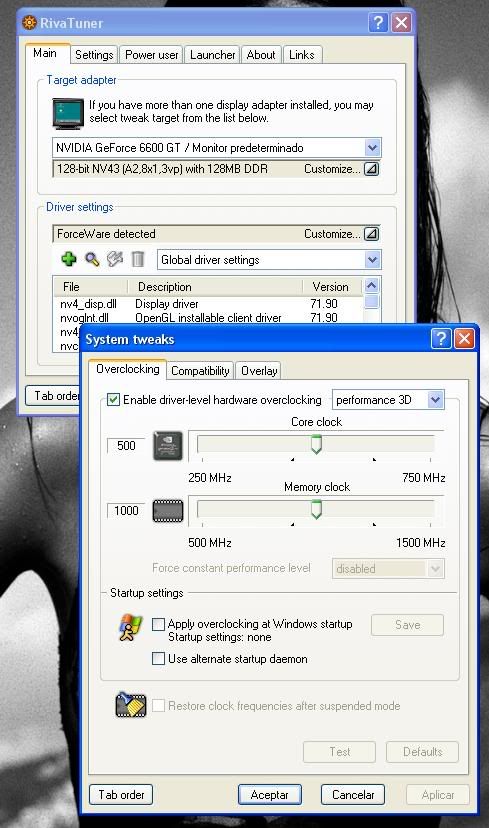Click the magnifying glass icon in Driver settings

pyautogui.click(x=92, y=259)
